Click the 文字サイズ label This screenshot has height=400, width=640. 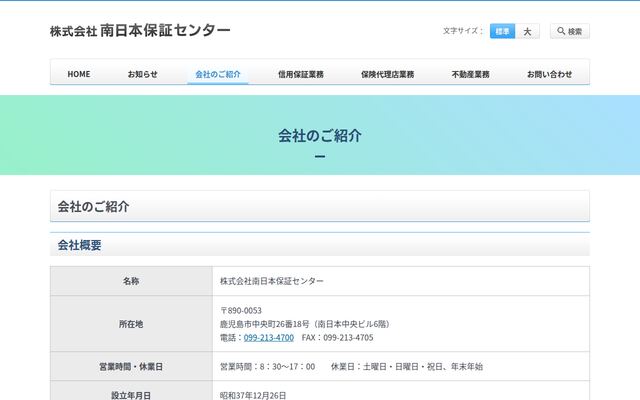click(x=463, y=31)
